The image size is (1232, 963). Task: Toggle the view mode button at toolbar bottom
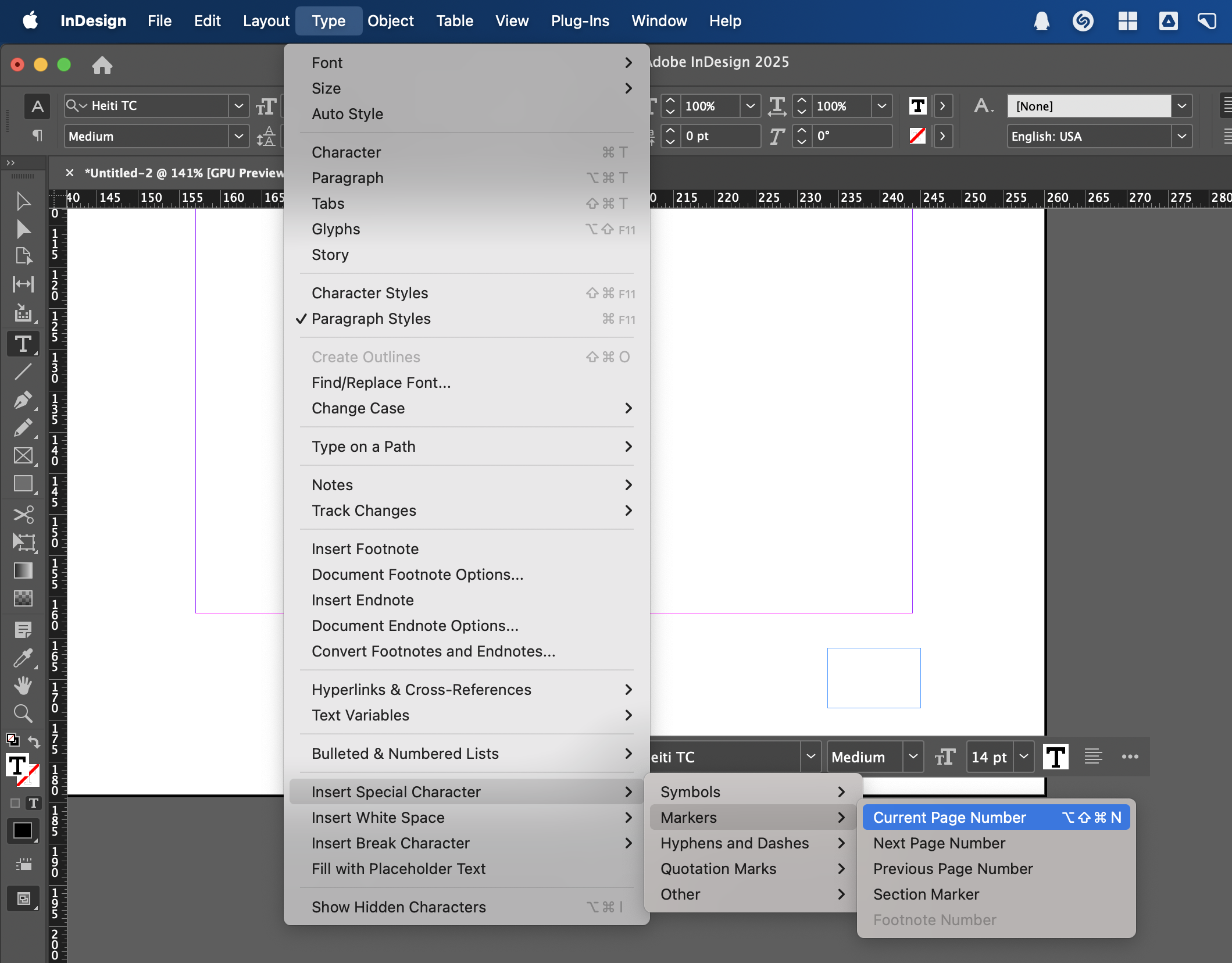point(23,899)
